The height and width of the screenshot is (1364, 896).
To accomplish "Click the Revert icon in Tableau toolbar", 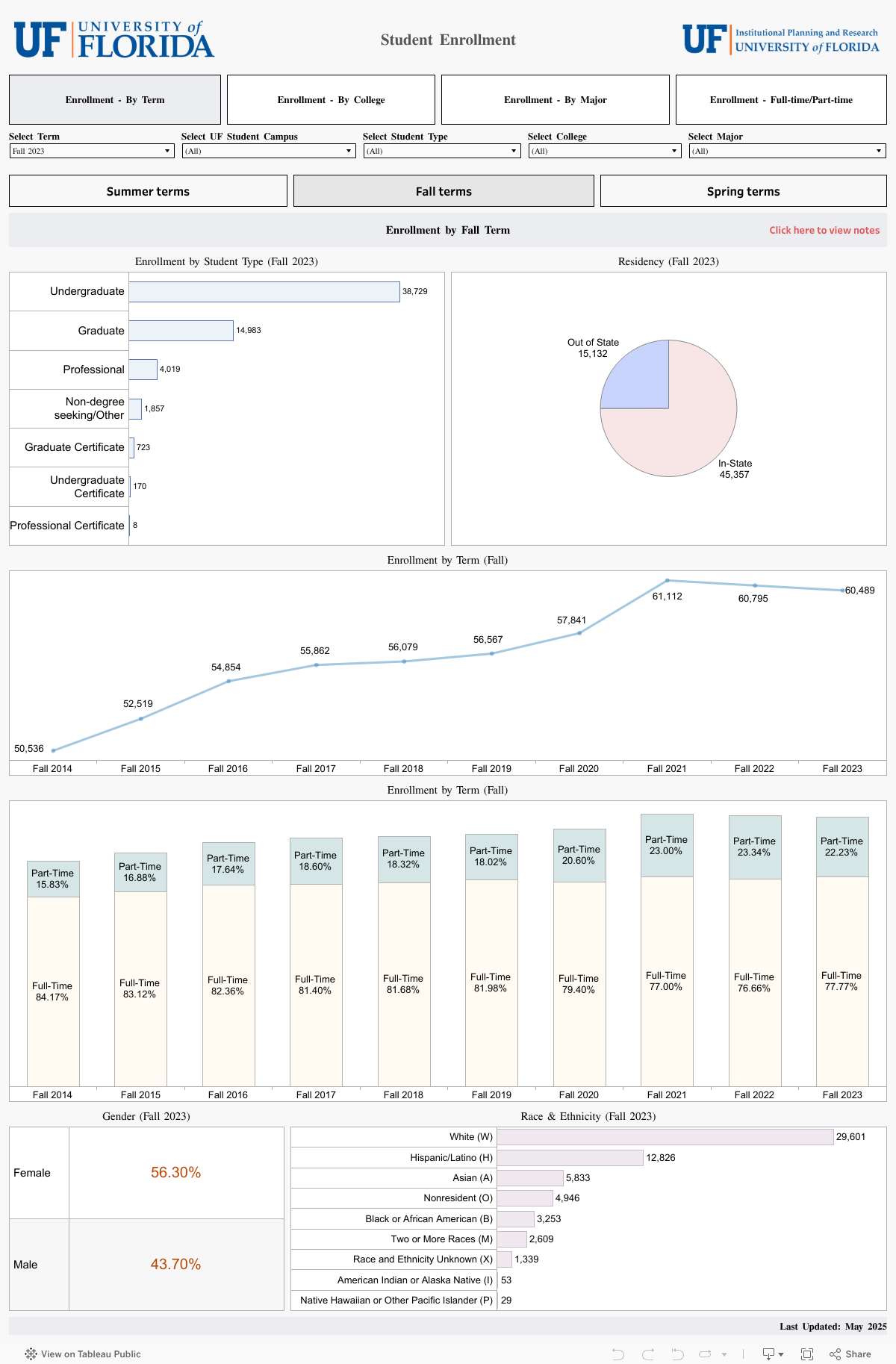I will pyautogui.click(x=677, y=1354).
